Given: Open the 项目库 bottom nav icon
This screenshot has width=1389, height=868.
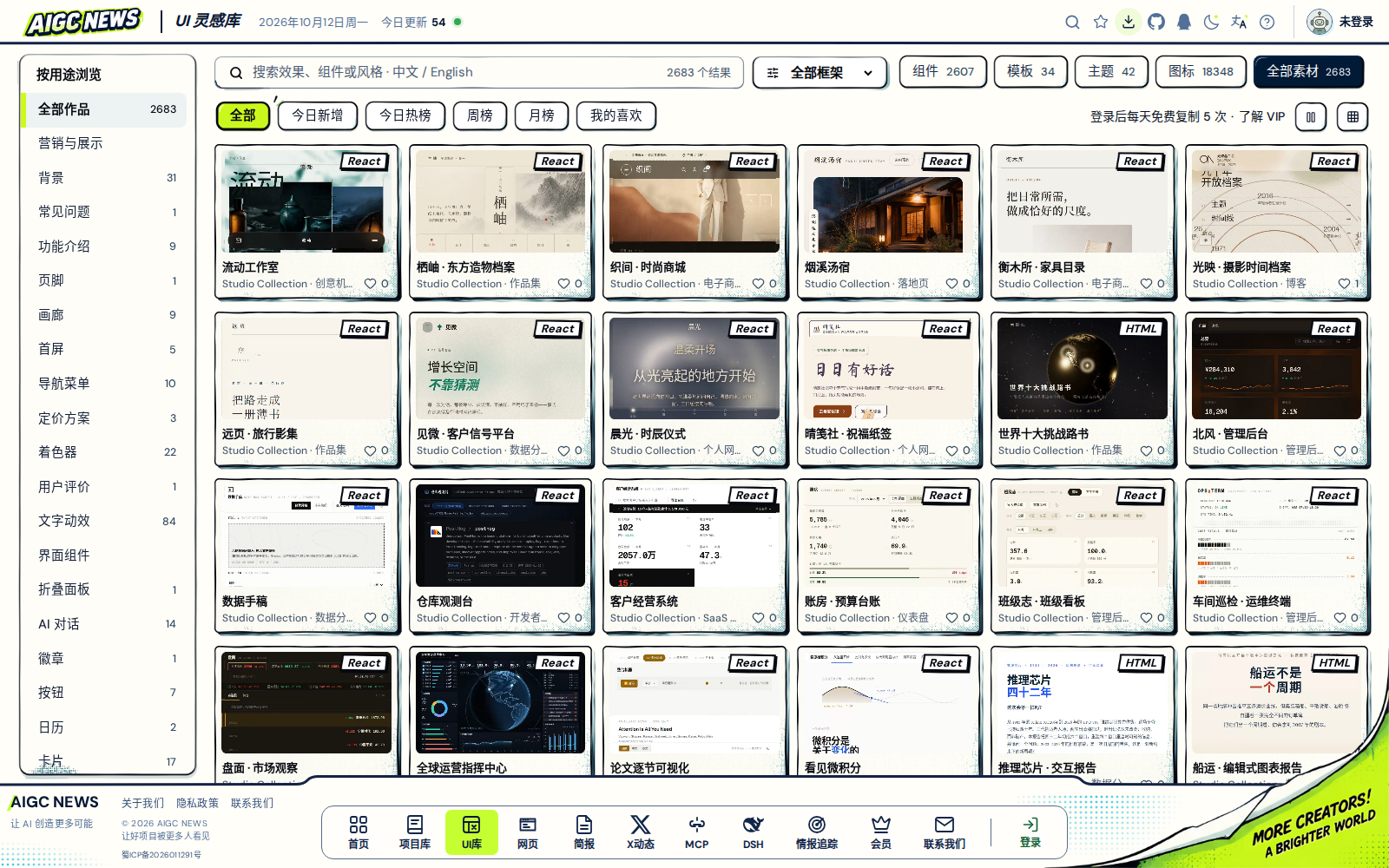Looking at the screenshot, I should pyautogui.click(x=415, y=832).
